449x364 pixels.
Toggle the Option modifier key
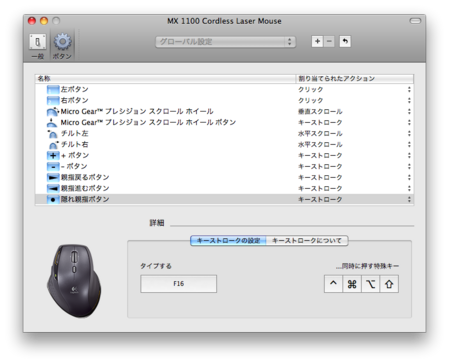(x=370, y=284)
